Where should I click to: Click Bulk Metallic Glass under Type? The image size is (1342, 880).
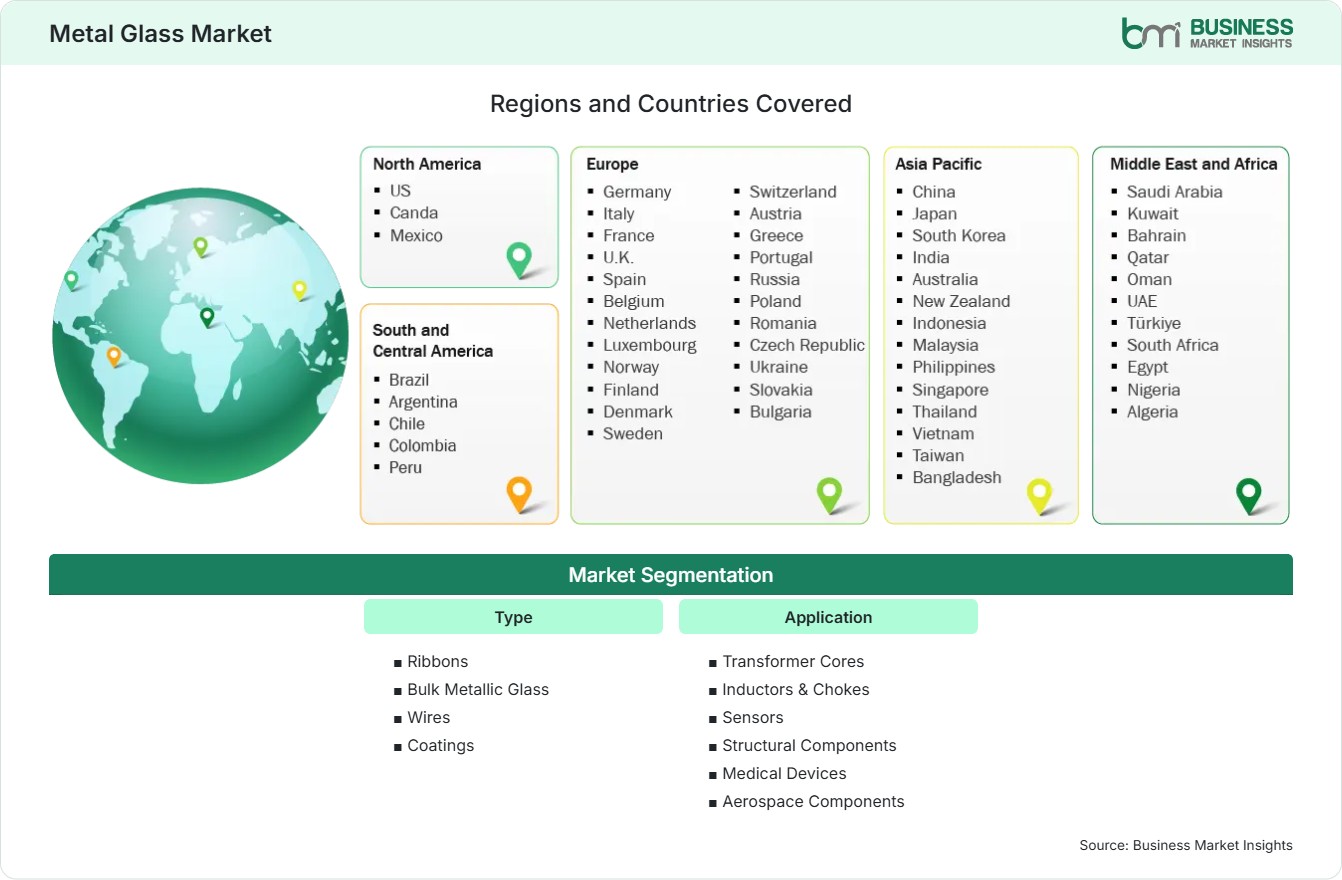point(478,689)
